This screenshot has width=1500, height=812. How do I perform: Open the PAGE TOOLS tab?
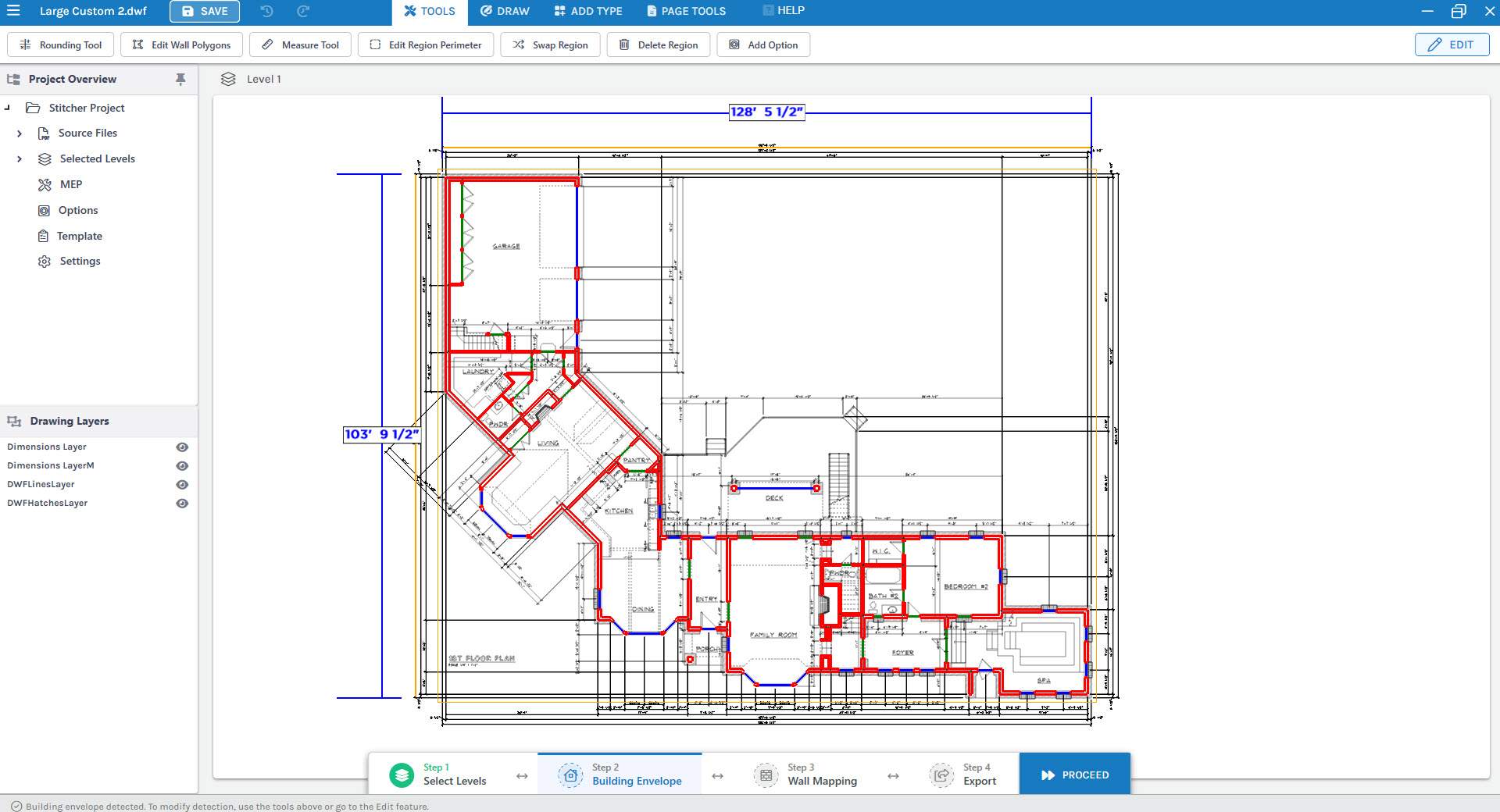pyautogui.click(x=686, y=11)
